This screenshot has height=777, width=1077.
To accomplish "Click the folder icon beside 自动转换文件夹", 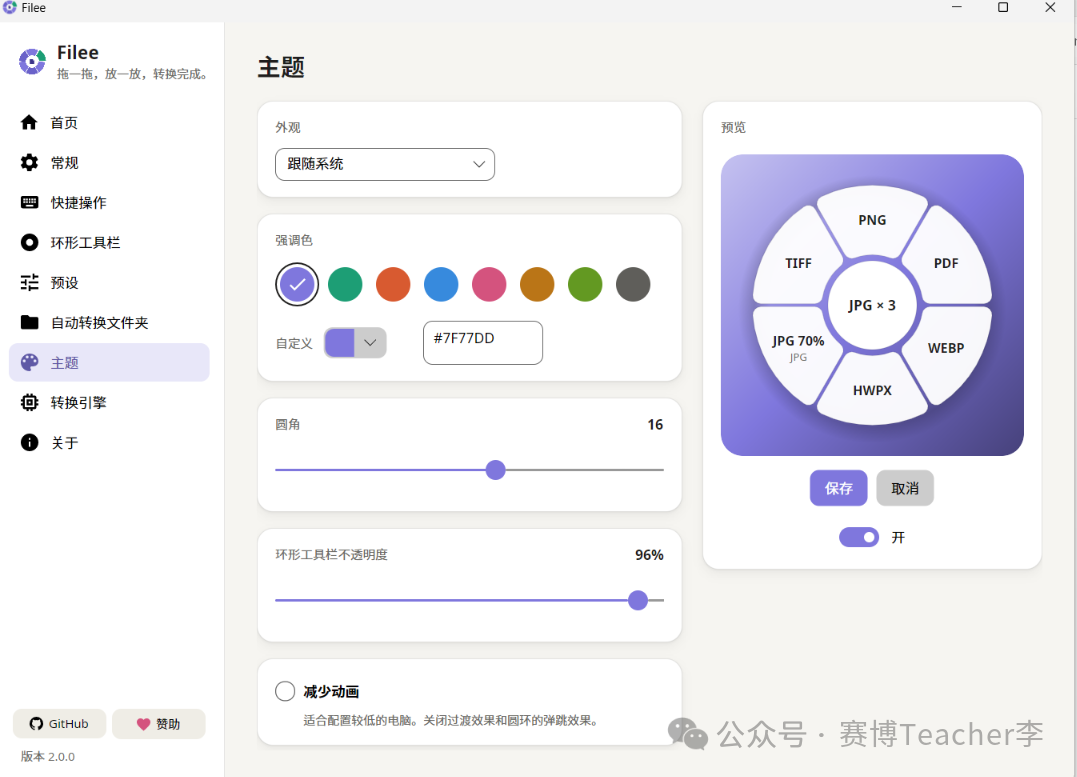I will pyautogui.click(x=29, y=322).
